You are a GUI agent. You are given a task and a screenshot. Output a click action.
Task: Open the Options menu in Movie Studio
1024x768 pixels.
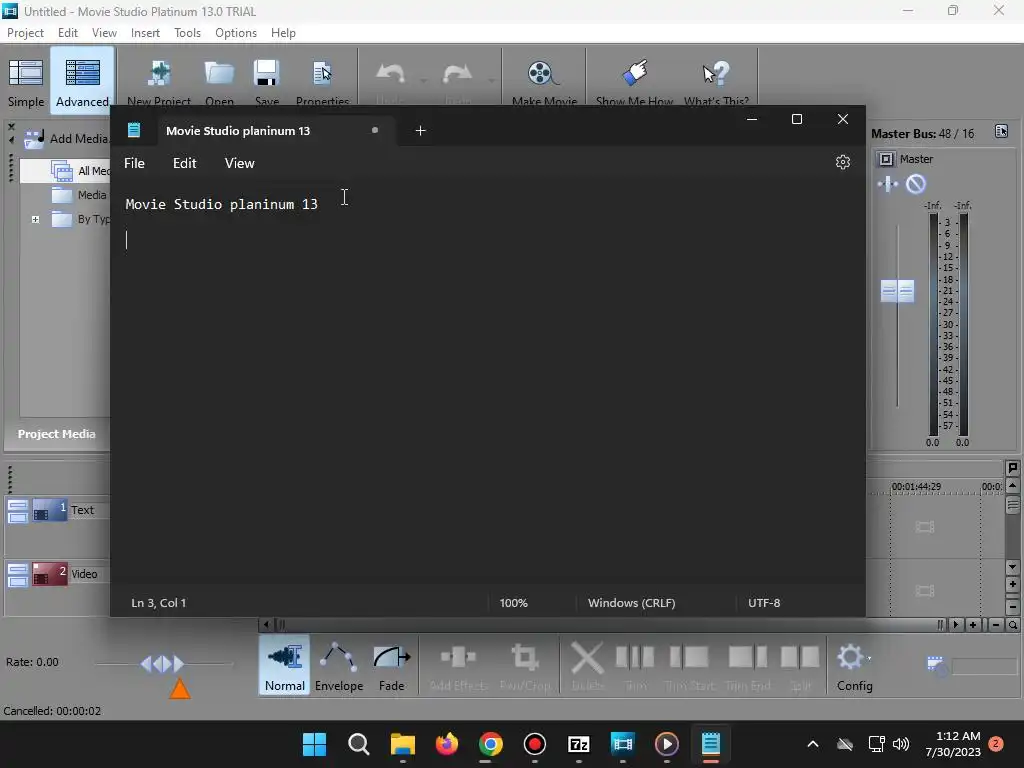pos(236,33)
